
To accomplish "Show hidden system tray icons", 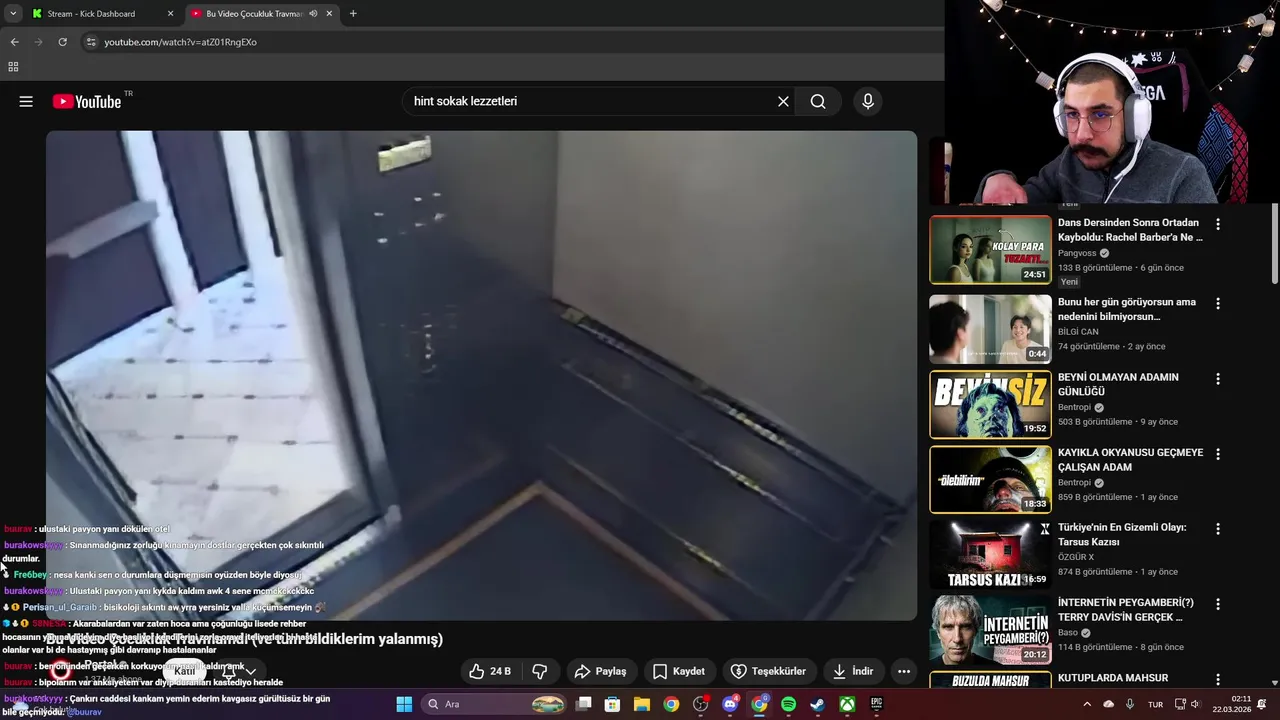I will [1087, 704].
